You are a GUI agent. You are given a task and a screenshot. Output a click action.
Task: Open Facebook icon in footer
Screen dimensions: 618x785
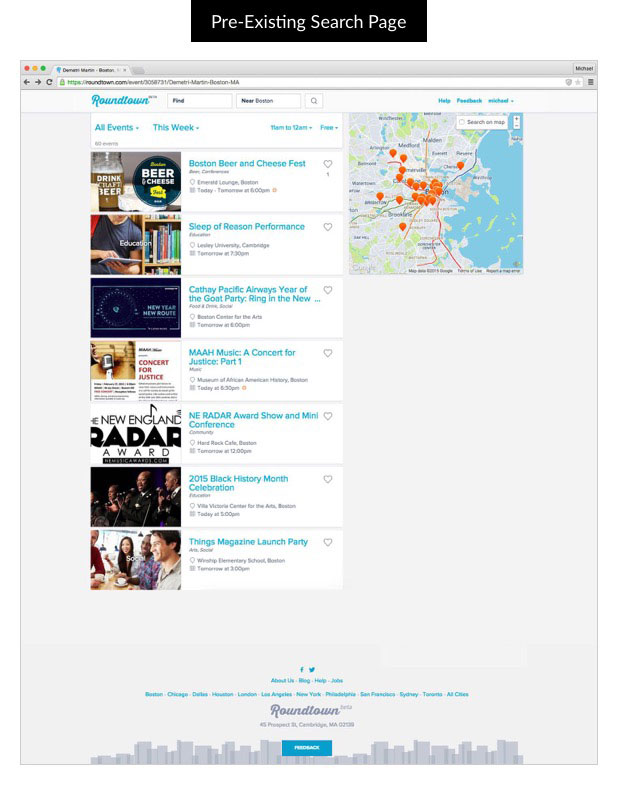coord(301,669)
